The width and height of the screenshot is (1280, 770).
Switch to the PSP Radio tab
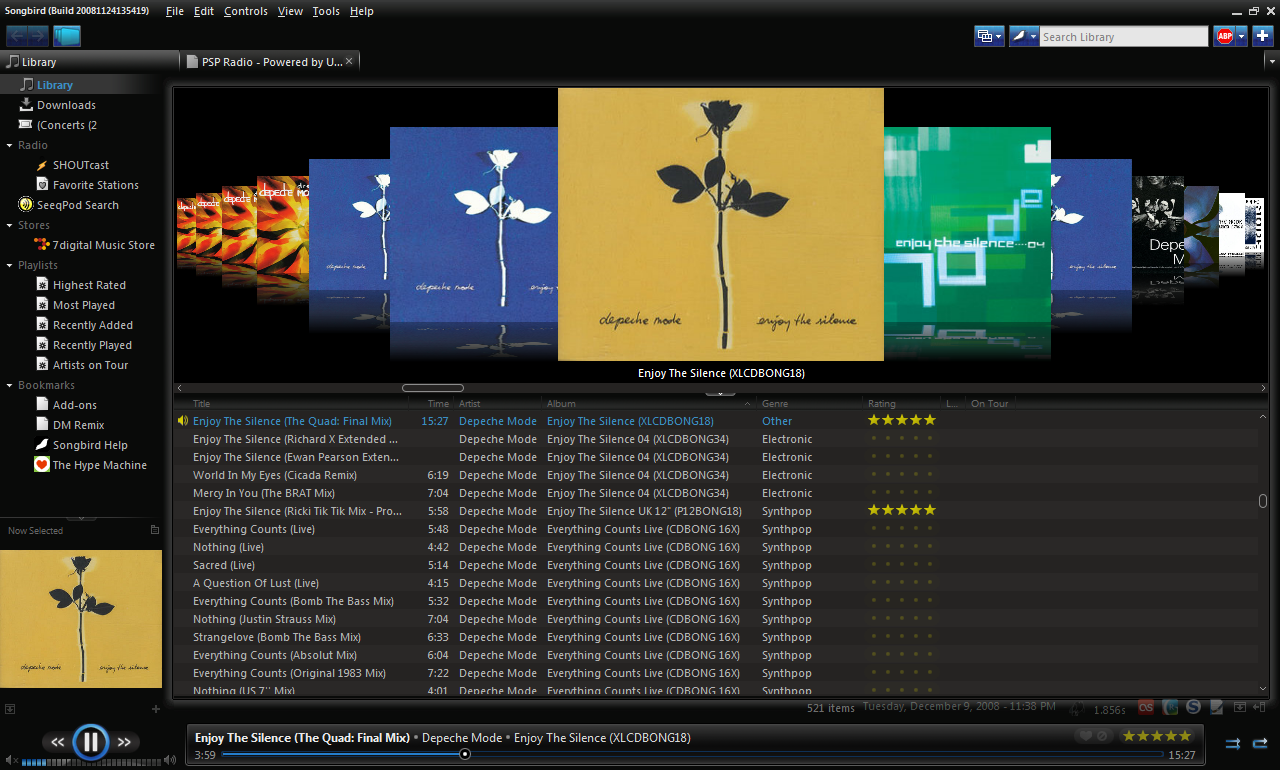coord(268,59)
